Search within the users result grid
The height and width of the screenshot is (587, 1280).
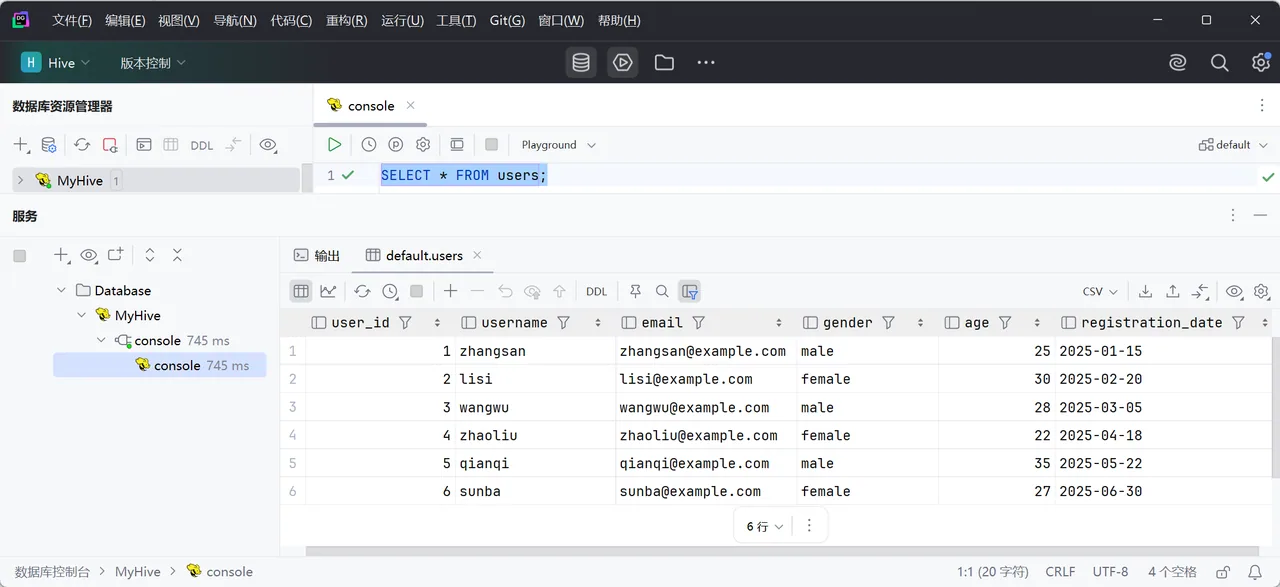click(x=662, y=291)
